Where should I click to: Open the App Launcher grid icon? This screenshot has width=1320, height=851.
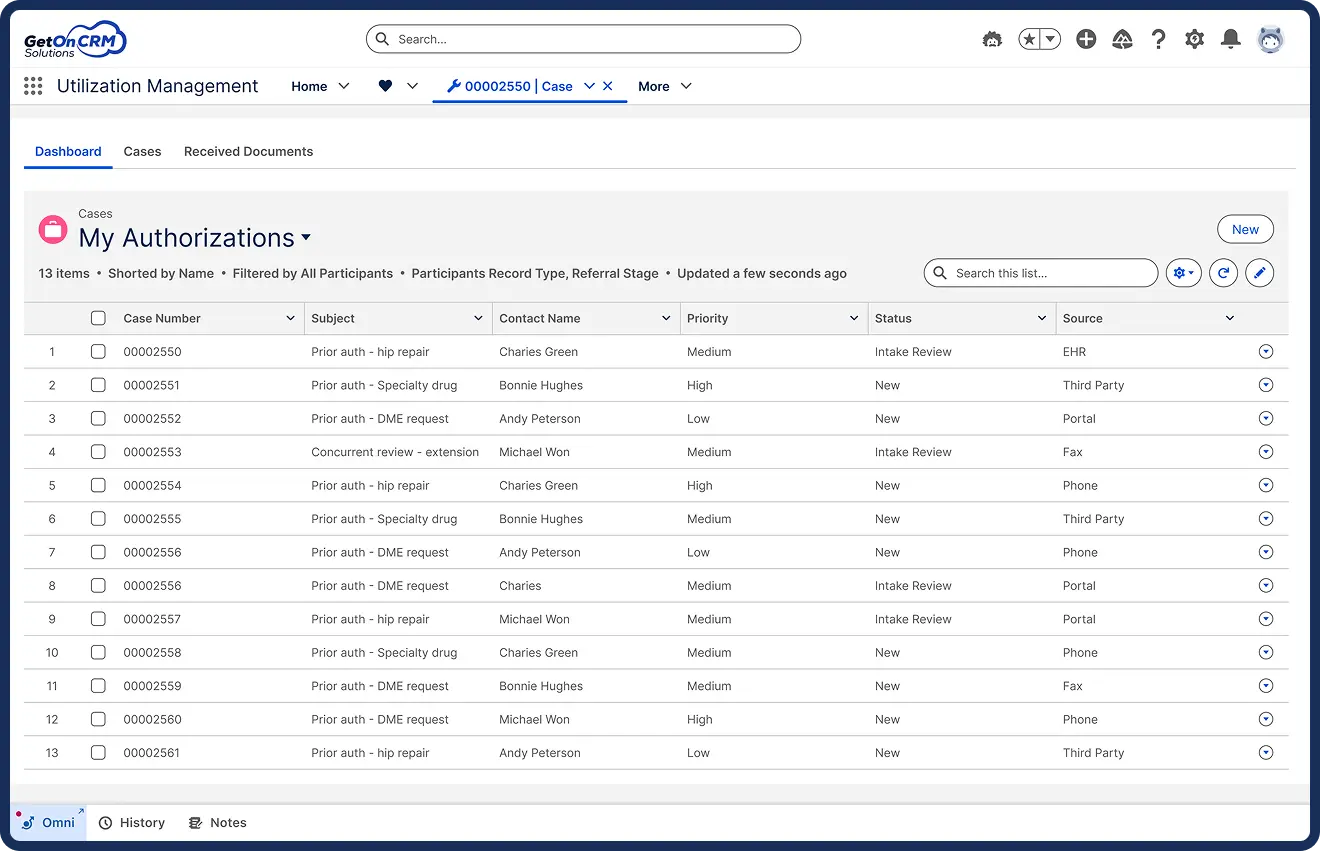[x=33, y=87]
